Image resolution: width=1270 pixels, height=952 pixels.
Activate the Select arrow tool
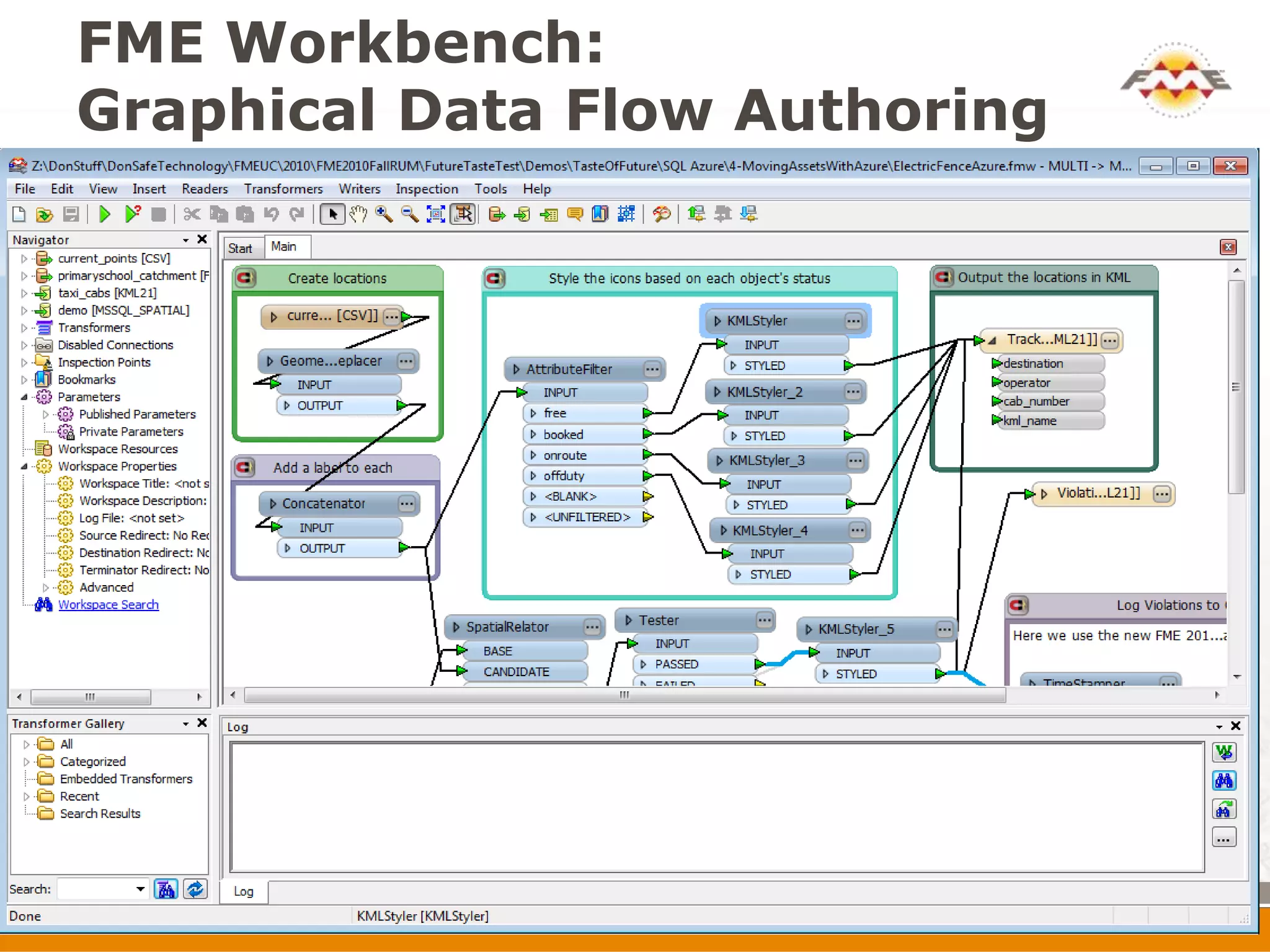click(332, 214)
